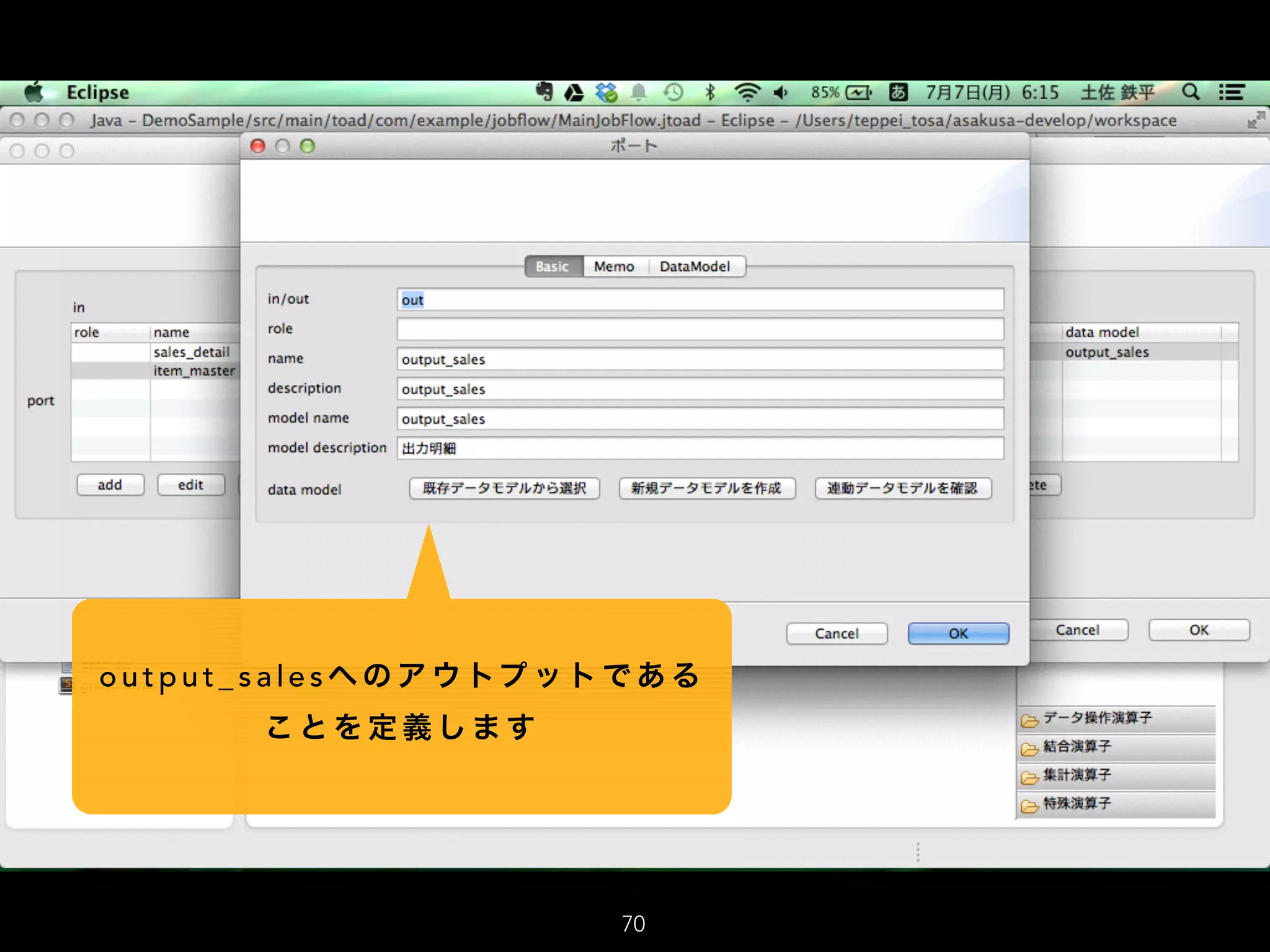Open the Japanese input source menu
Screen dimensions: 1270x952
coord(898,93)
